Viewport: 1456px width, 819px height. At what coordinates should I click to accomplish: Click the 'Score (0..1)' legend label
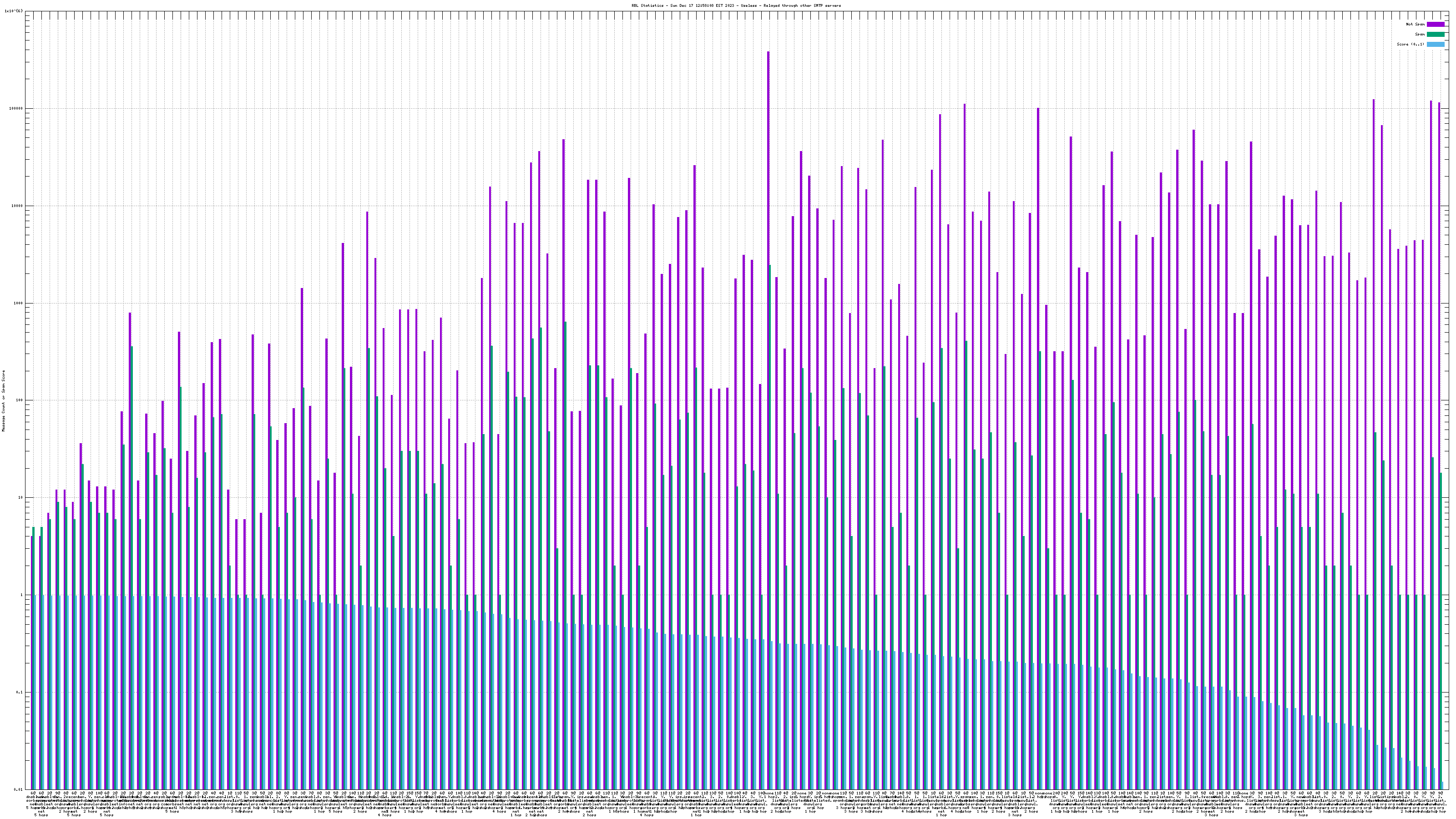(1410, 44)
